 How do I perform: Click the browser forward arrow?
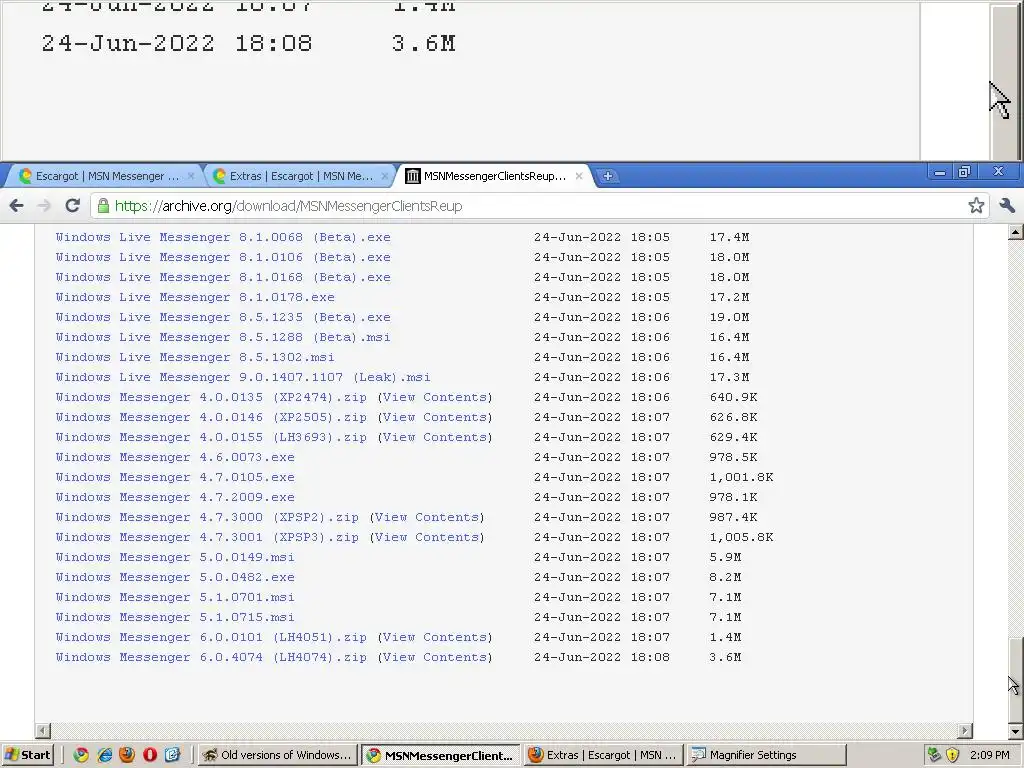pos(44,206)
